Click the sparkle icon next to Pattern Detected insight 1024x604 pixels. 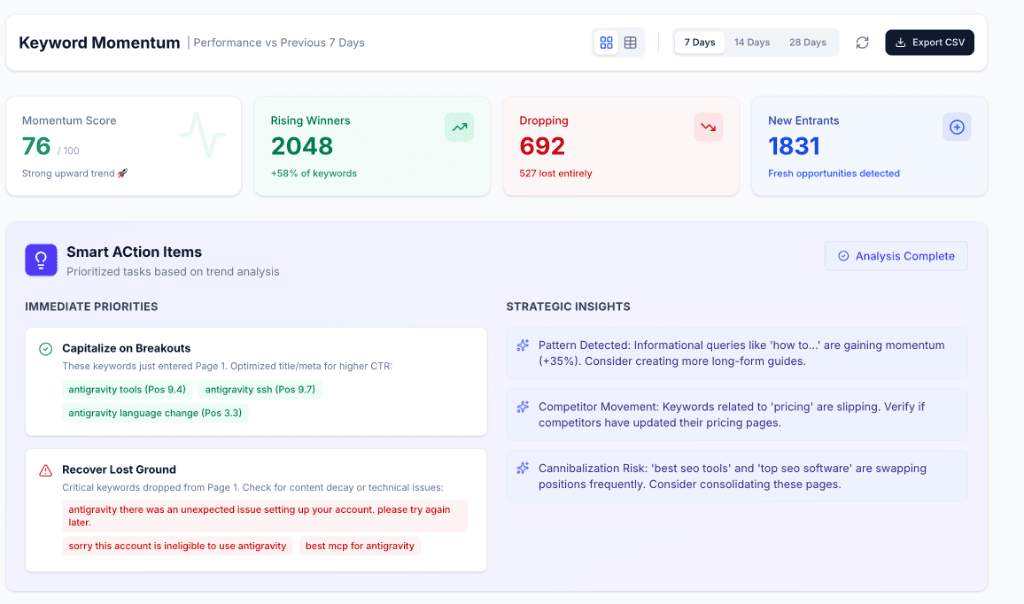(521, 345)
